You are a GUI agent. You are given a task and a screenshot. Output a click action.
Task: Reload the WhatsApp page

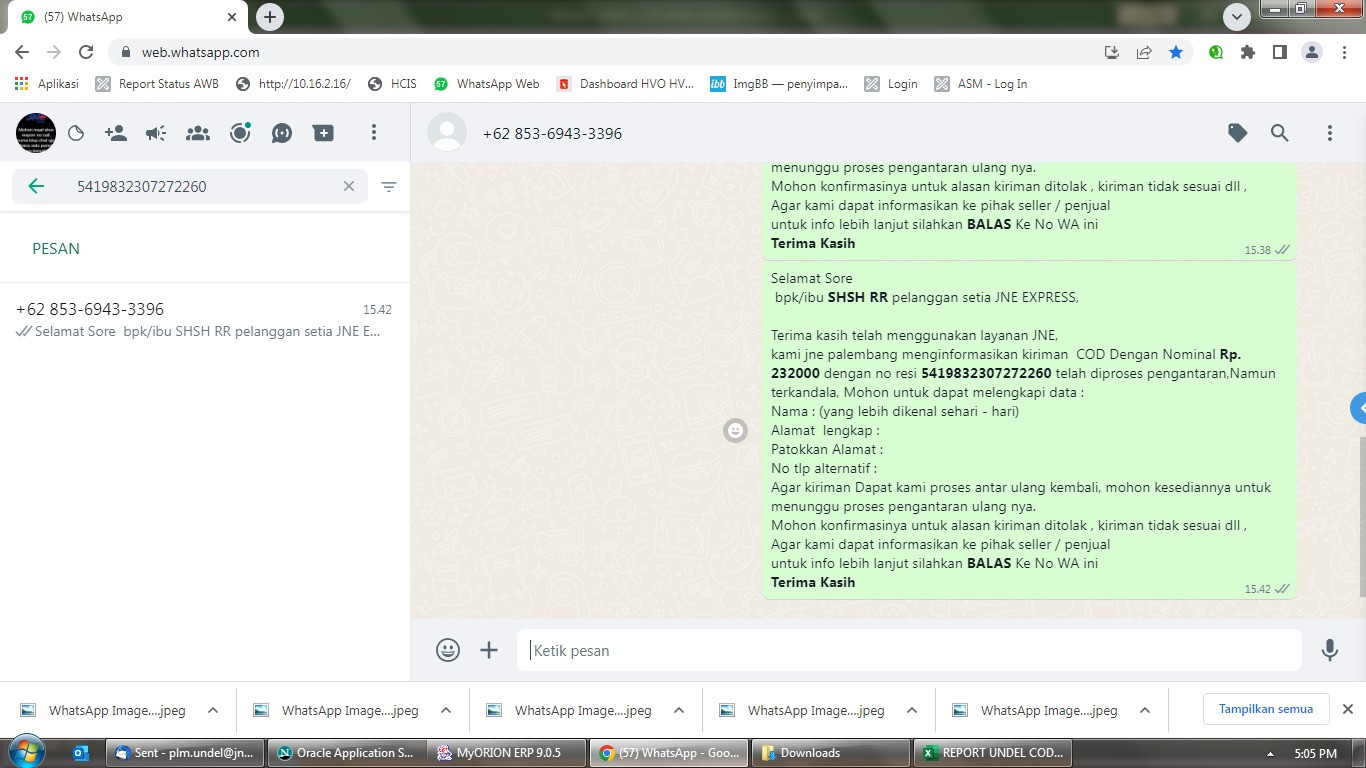86,52
